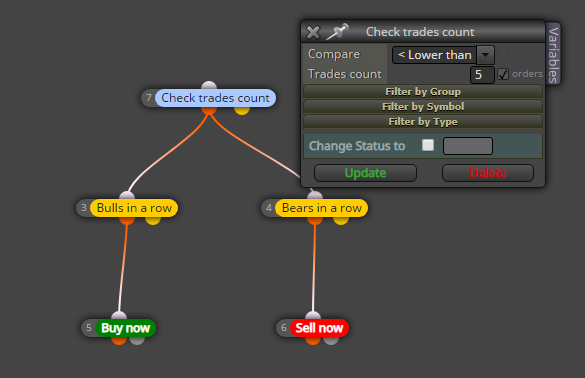
Task: Click the Trades count label in the panel
Action: click(345, 74)
